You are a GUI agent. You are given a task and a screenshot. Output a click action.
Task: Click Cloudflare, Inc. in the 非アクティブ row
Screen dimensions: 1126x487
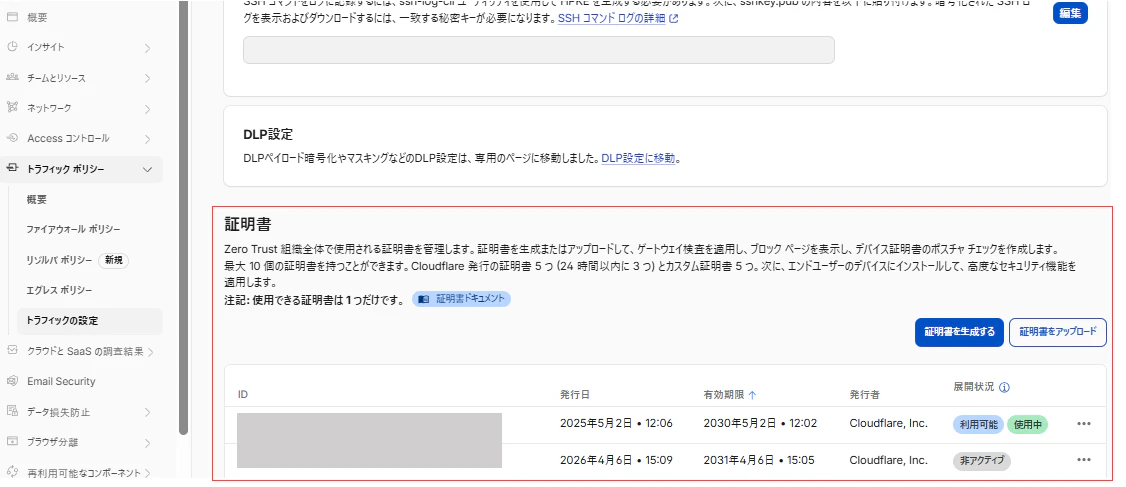[888, 460]
